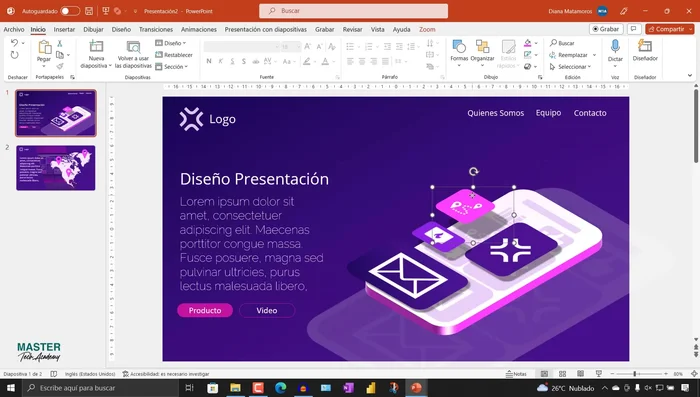Viewport: 700px width, 397px height.
Task: Open File Explorer from taskbar
Action: tap(235, 388)
